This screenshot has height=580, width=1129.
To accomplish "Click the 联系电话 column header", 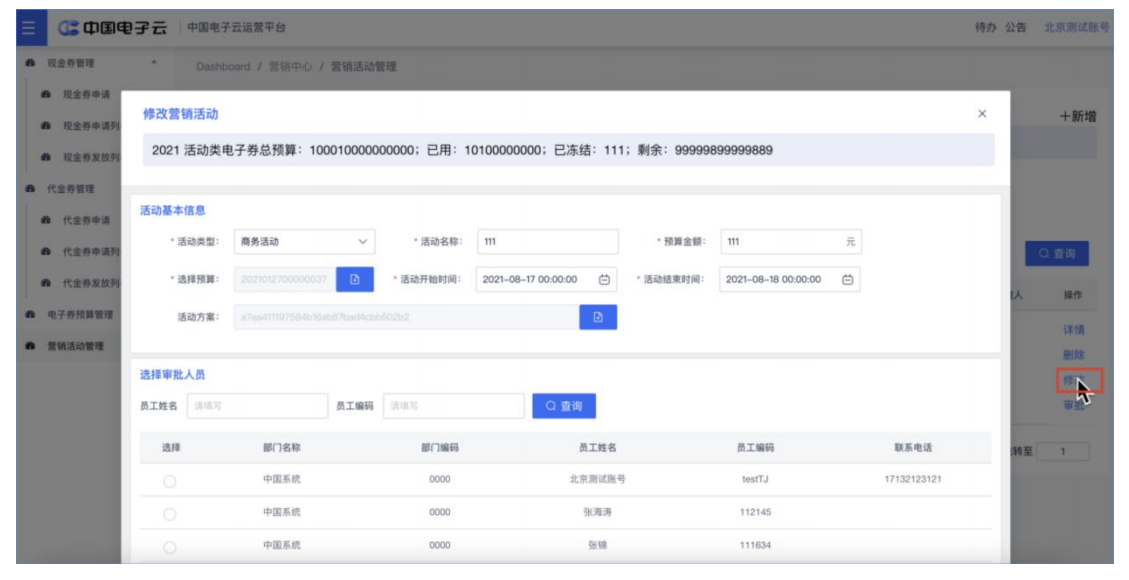I will coord(913,448).
